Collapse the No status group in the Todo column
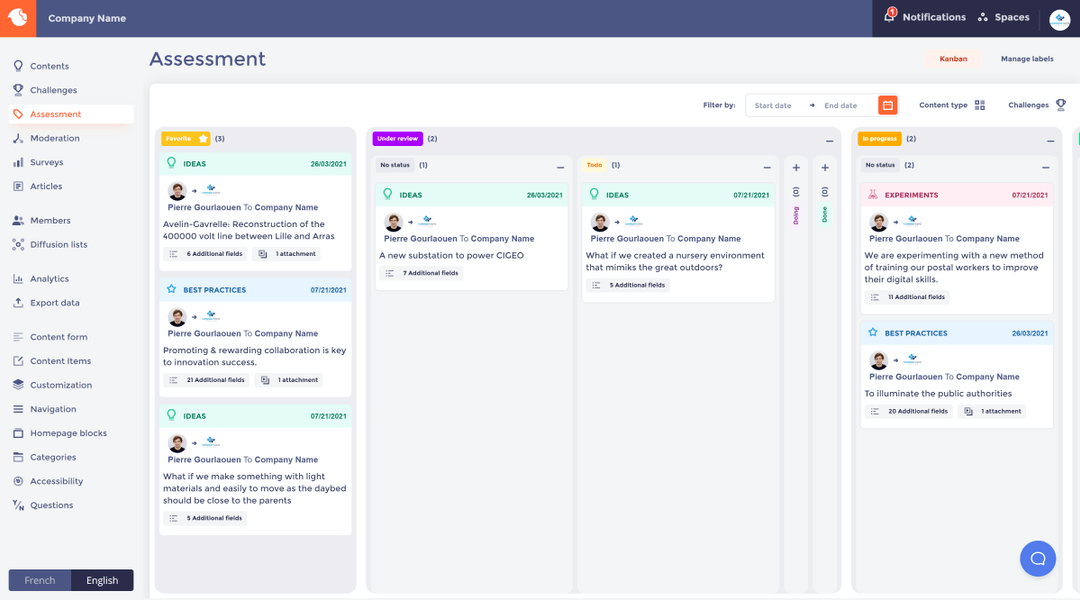1080x600 pixels. [767, 167]
